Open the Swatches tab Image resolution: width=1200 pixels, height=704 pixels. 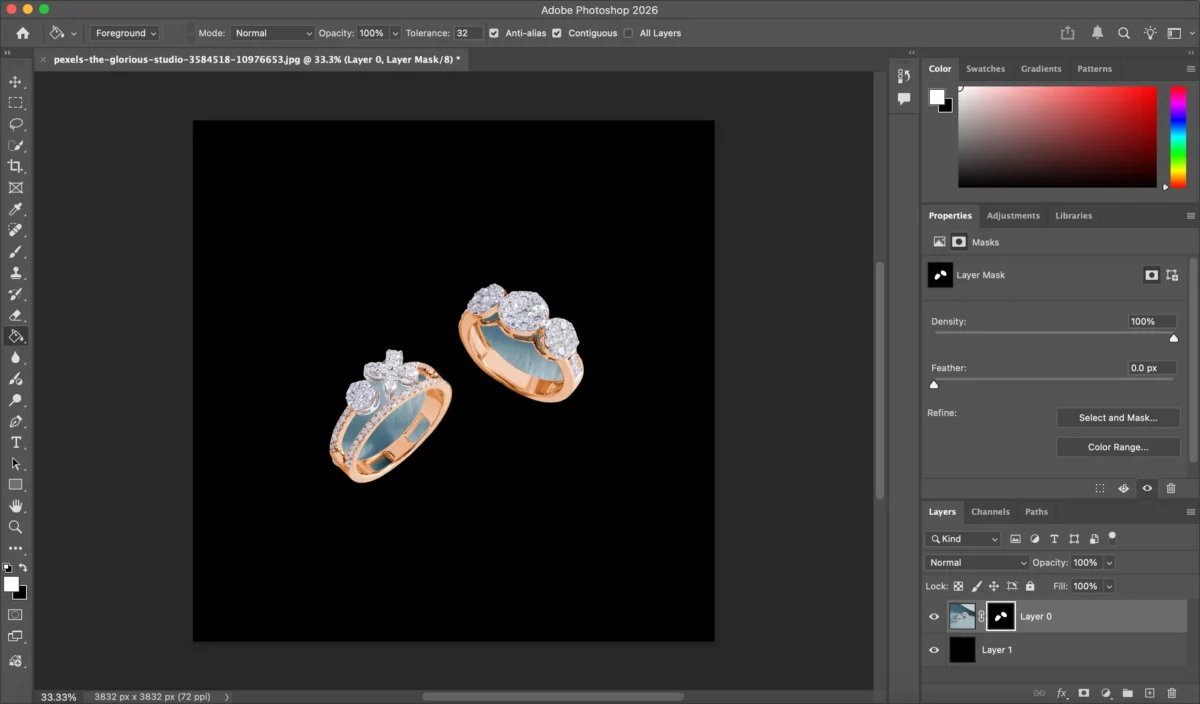point(985,69)
